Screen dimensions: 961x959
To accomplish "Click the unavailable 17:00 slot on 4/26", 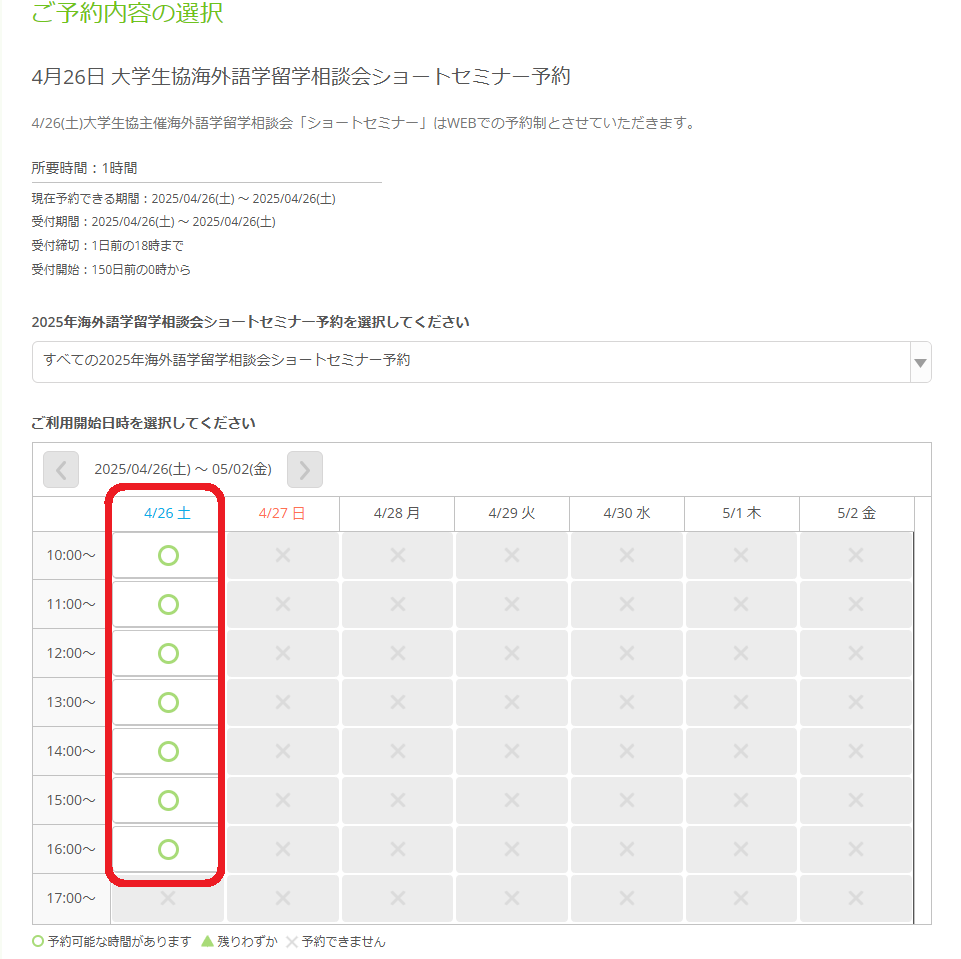I will pyautogui.click(x=167, y=898).
